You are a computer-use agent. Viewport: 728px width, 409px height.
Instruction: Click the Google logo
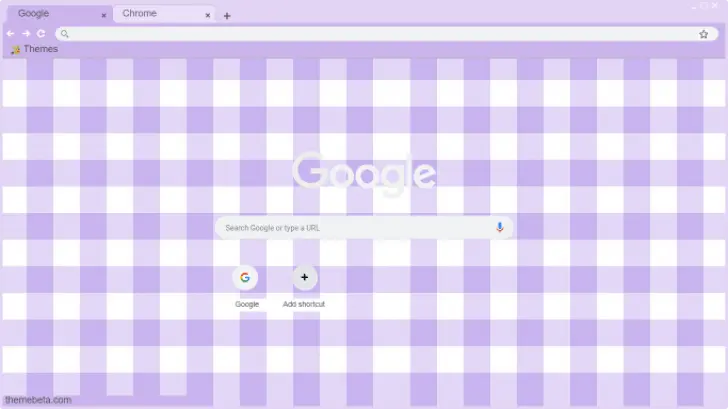(x=364, y=173)
